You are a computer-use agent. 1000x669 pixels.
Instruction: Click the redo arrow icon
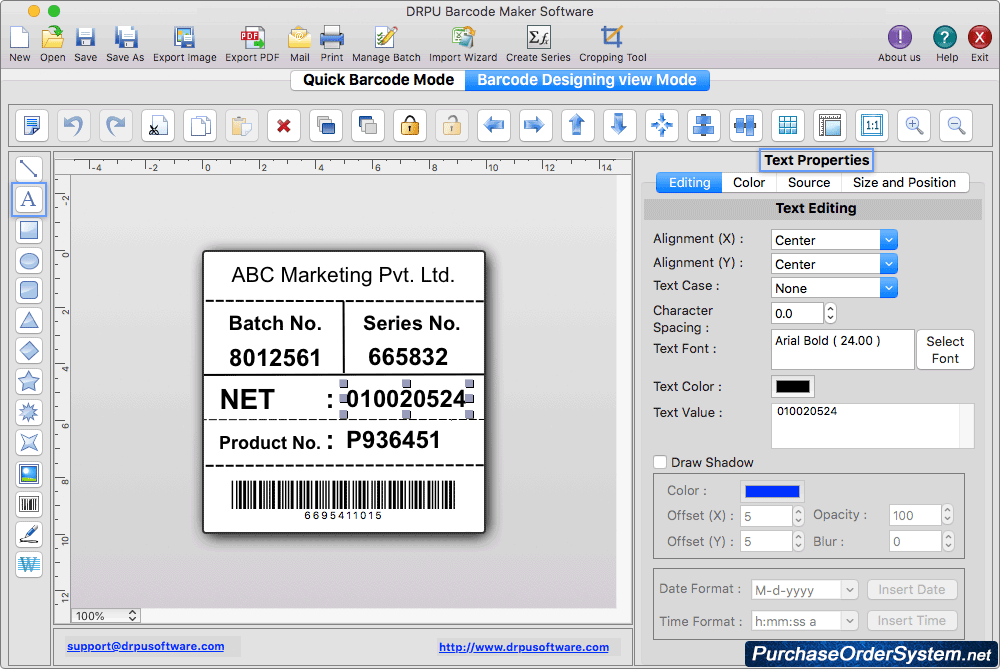click(115, 125)
